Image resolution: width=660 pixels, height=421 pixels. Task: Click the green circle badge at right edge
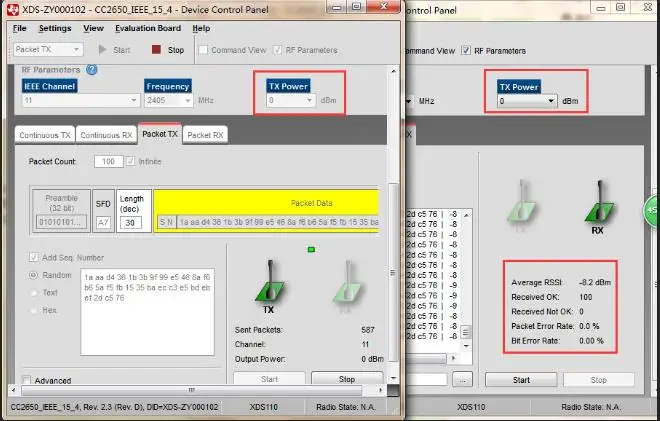point(652,210)
